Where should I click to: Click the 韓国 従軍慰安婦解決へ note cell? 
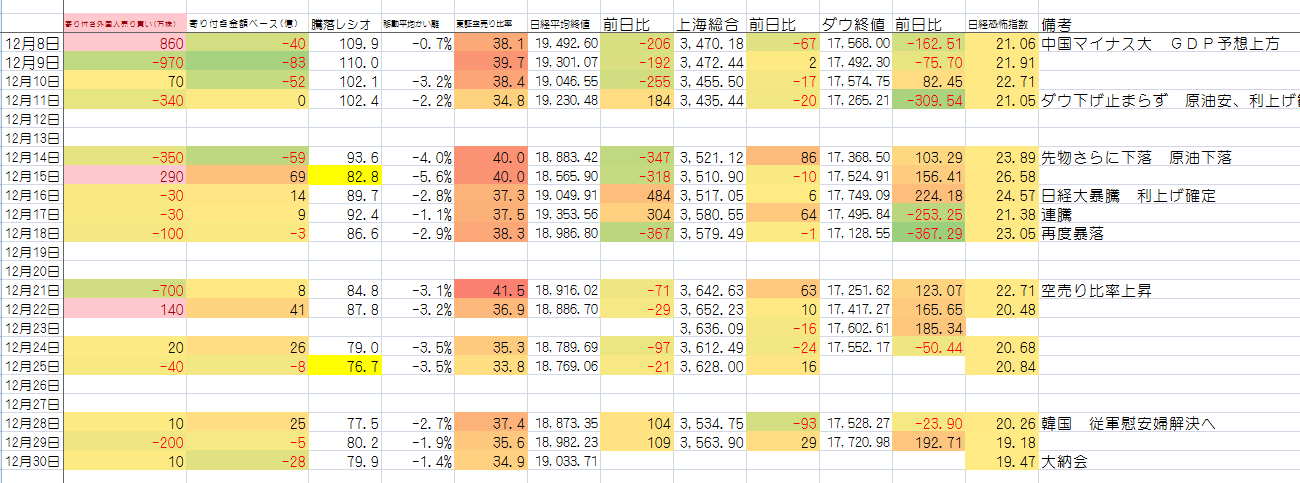pos(1128,423)
